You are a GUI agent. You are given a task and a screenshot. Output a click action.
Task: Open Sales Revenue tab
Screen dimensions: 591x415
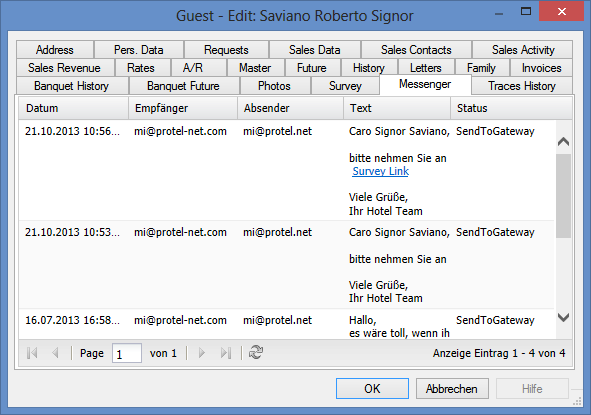point(64,68)
